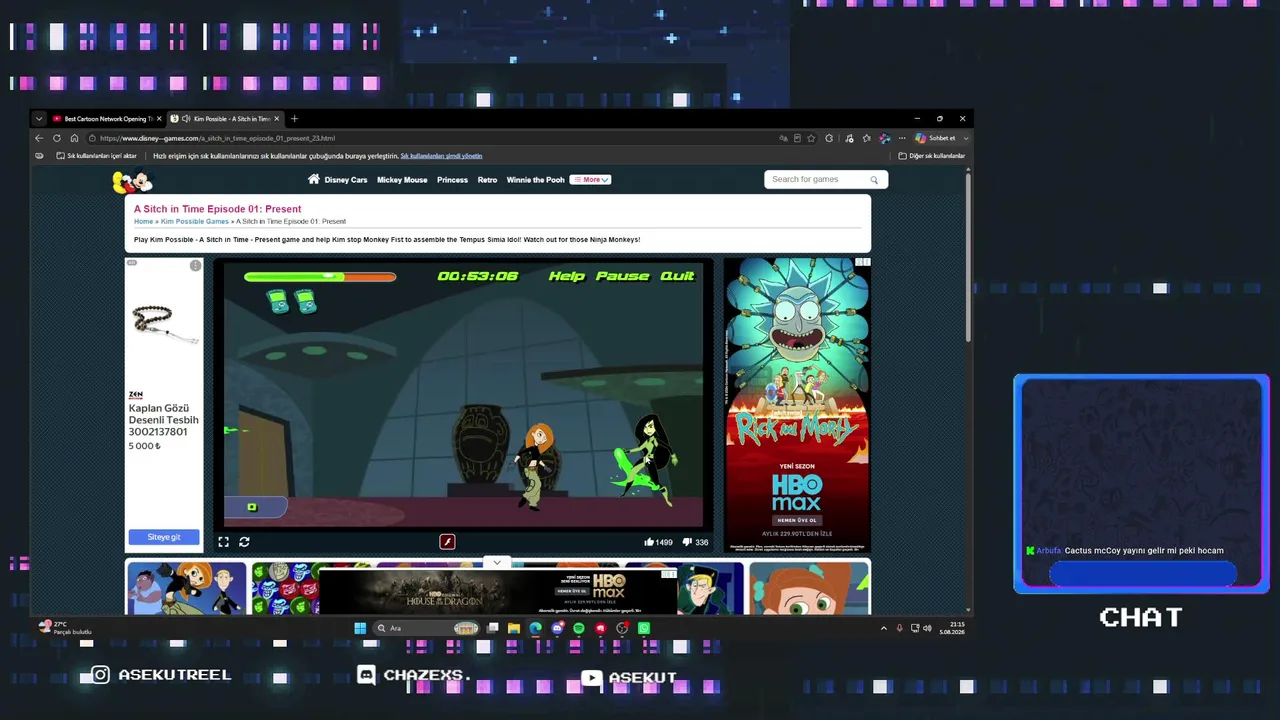The height and width of the screenshot is (720, 1280).
Task: Open the weather widget showing 27°C
Action: click(x=66, y=627)
